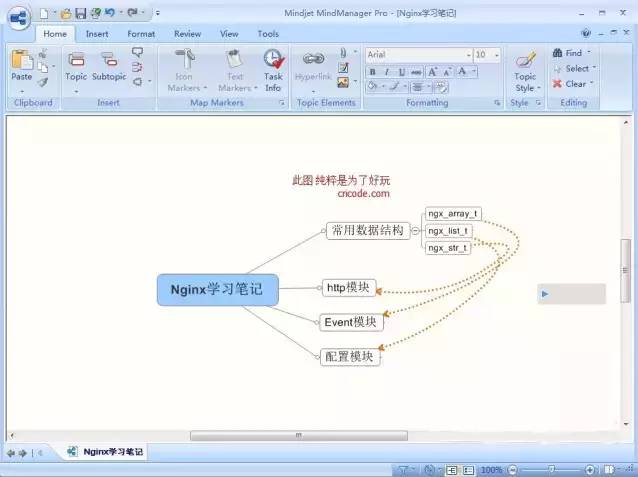Toggle the task panes button in status bar

tap(609, 470)
